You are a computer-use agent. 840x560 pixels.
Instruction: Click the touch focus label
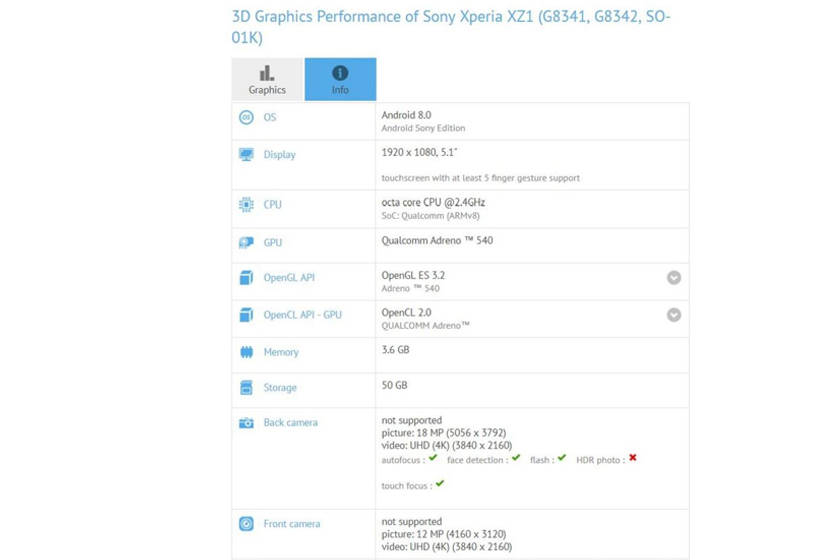407,486
